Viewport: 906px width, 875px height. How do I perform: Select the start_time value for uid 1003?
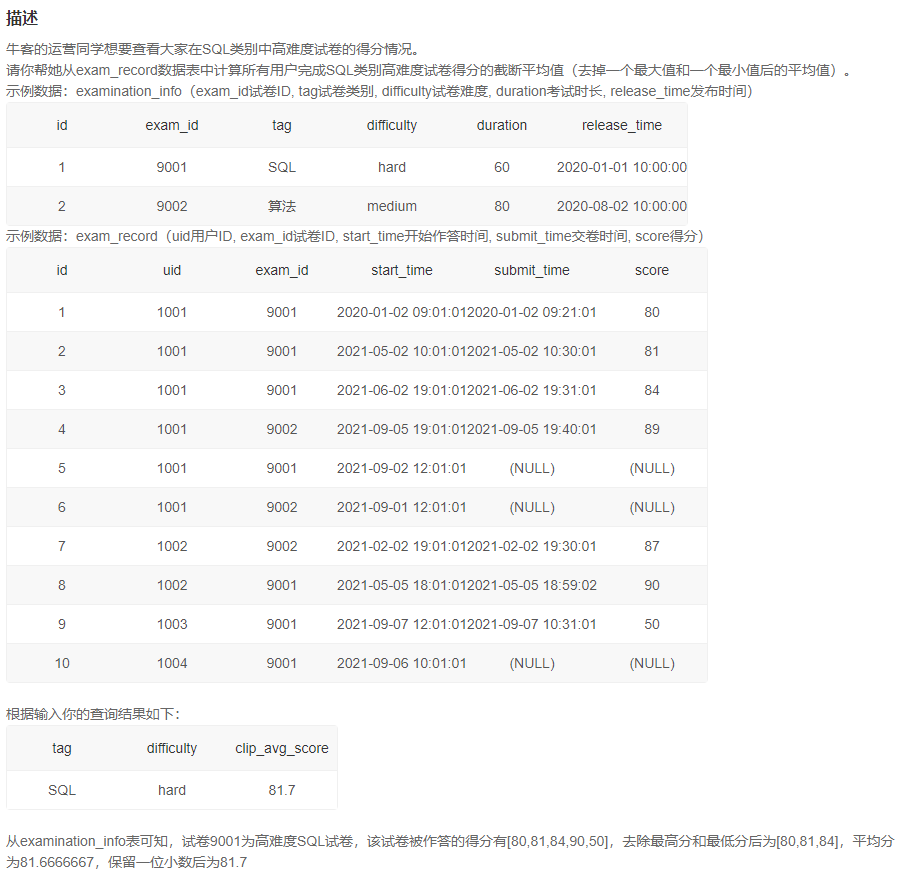pos(401,624)
